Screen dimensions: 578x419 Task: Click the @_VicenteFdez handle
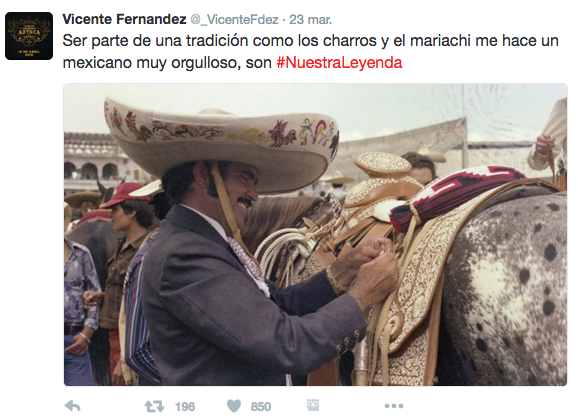[234, 20]
